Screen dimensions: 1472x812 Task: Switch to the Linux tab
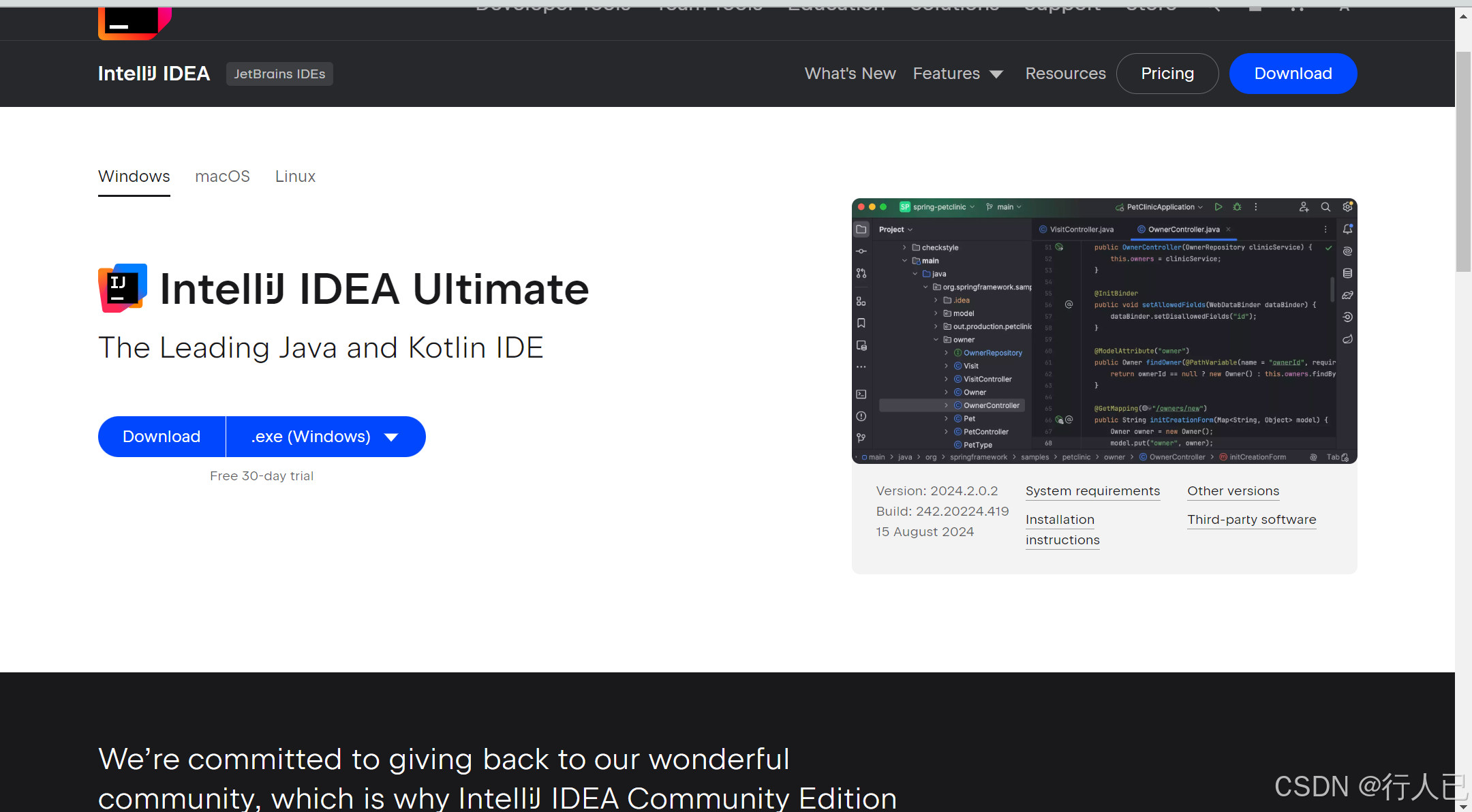point(295,176)
